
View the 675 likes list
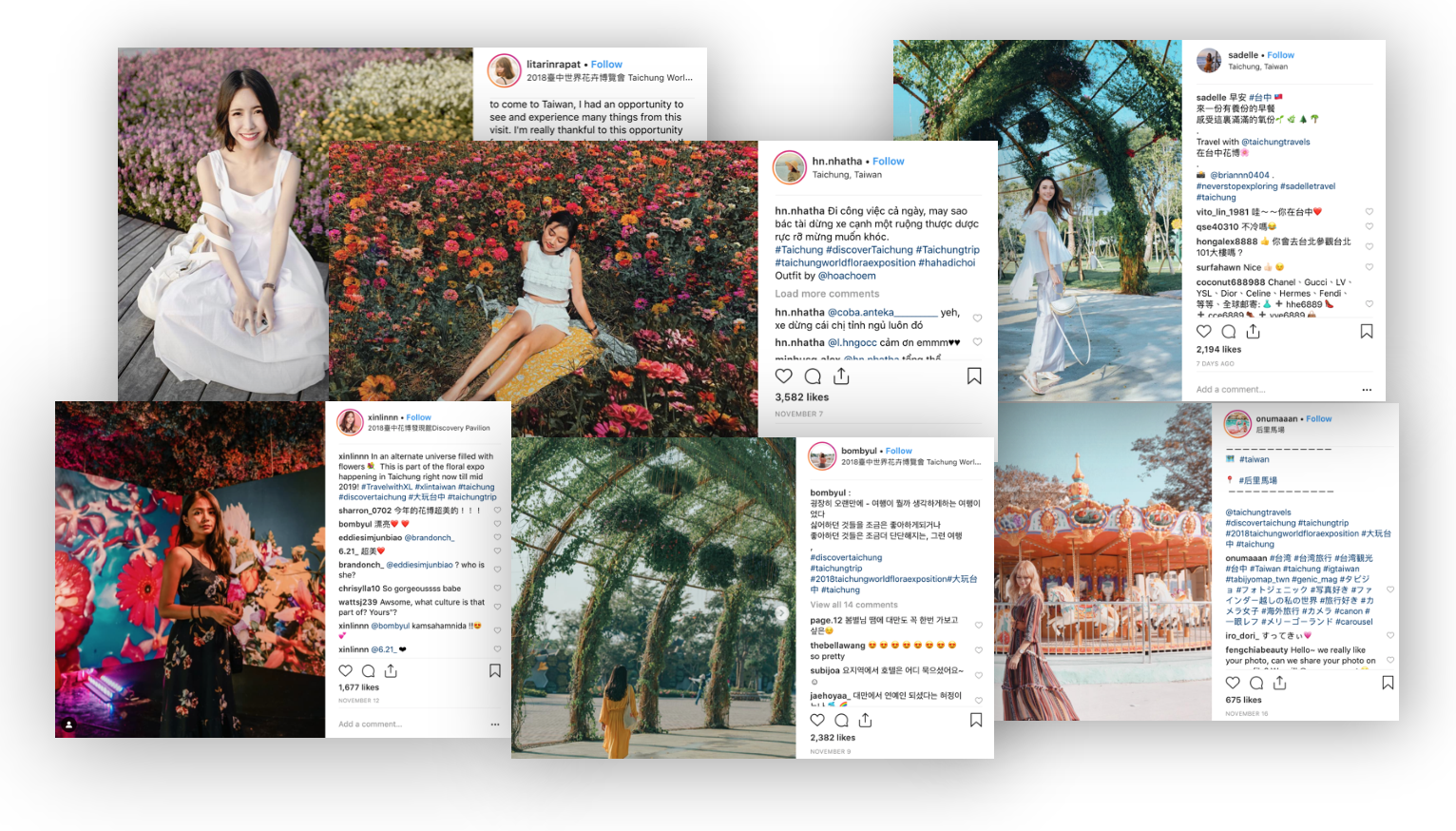1243,700
